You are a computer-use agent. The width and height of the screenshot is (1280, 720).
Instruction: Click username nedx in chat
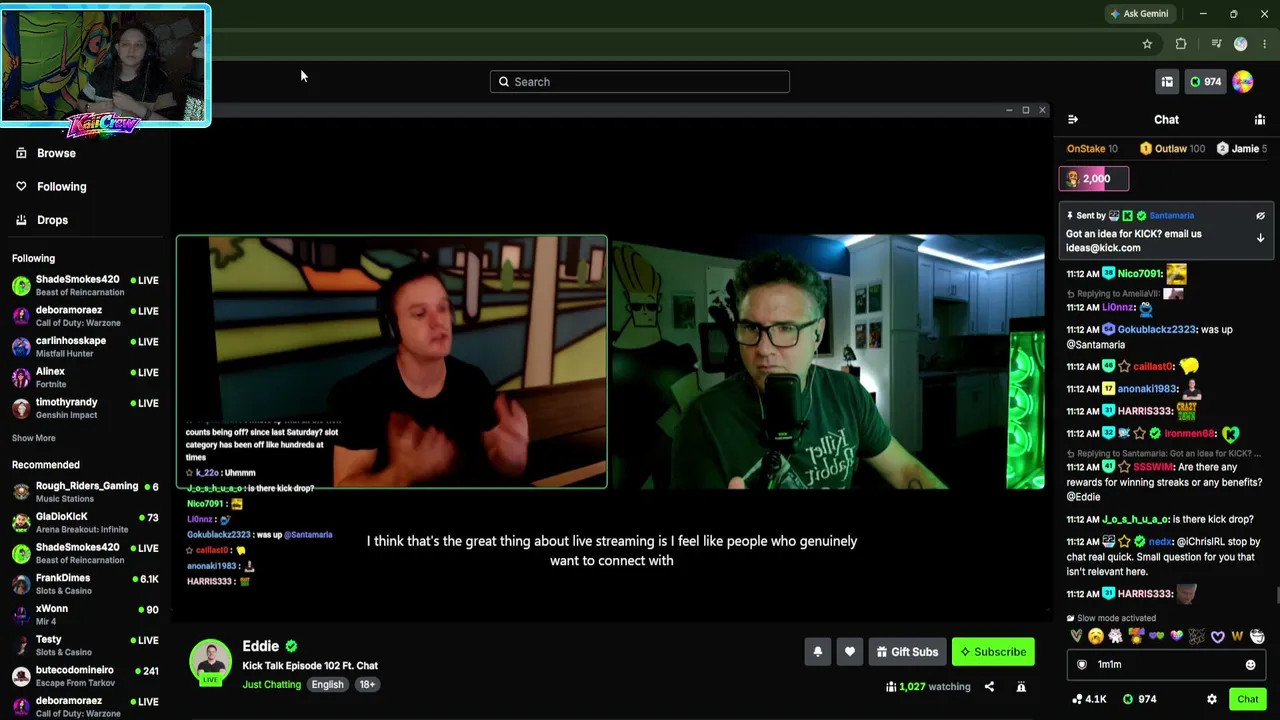[x=1160, y=542]
